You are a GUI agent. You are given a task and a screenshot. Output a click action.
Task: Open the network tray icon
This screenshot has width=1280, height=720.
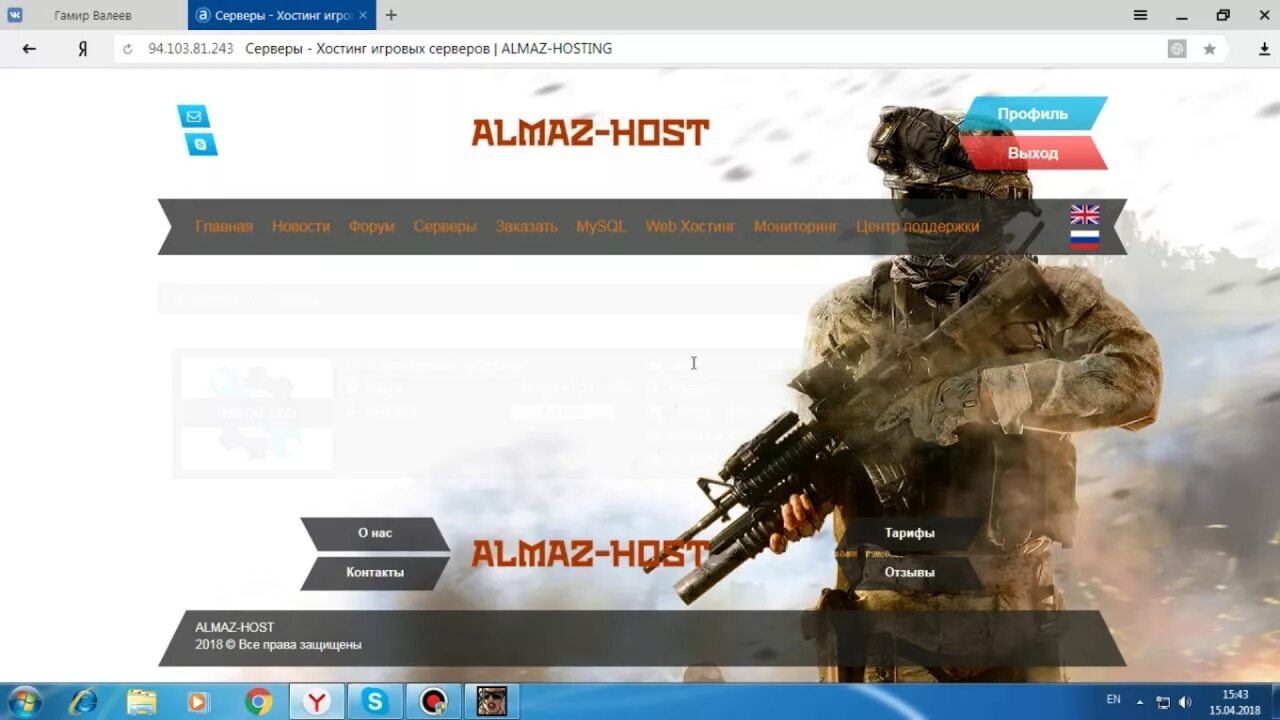click(1163, 702)
